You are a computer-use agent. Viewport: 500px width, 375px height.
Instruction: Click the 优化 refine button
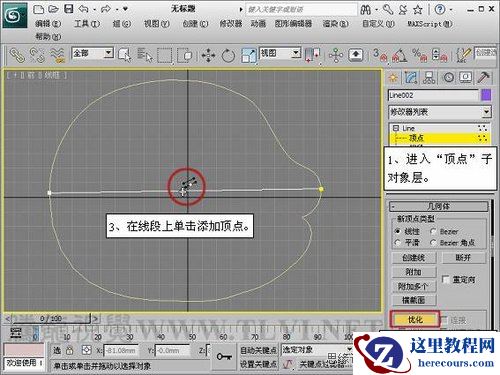tap(415, 320)
